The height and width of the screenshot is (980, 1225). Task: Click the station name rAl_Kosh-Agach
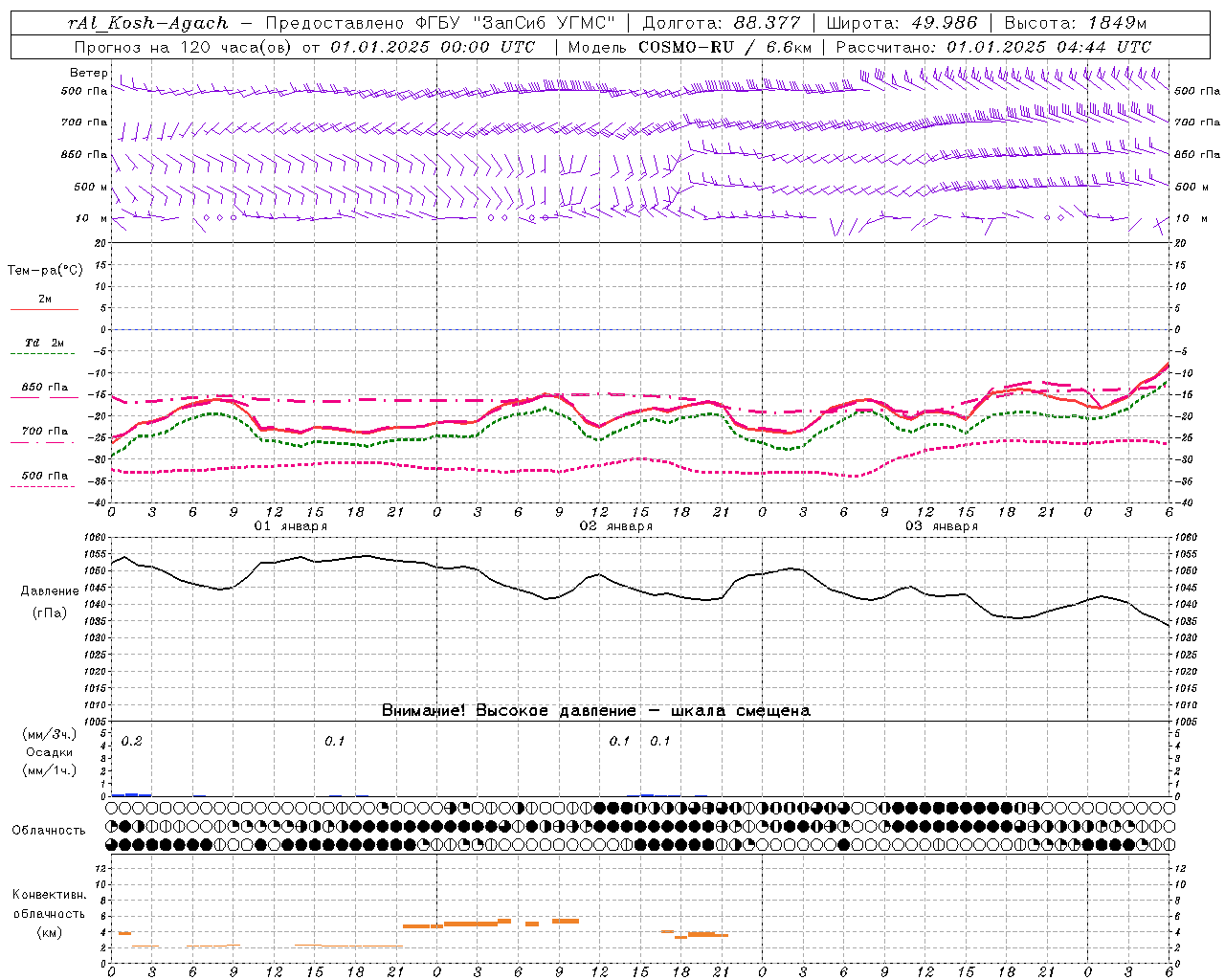click(148, 23)
